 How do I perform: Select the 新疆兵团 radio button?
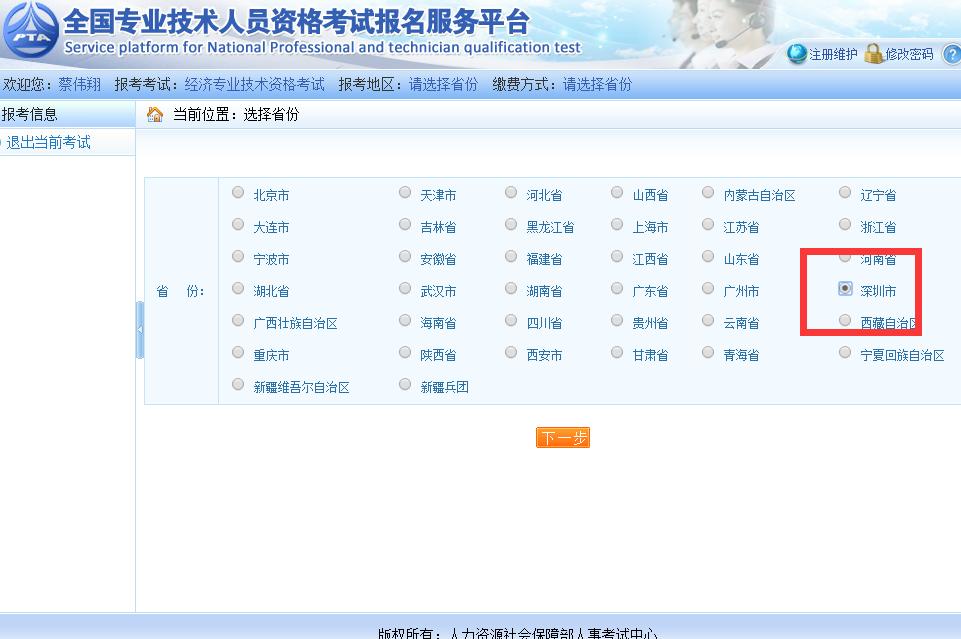click(x=405, y=385)
